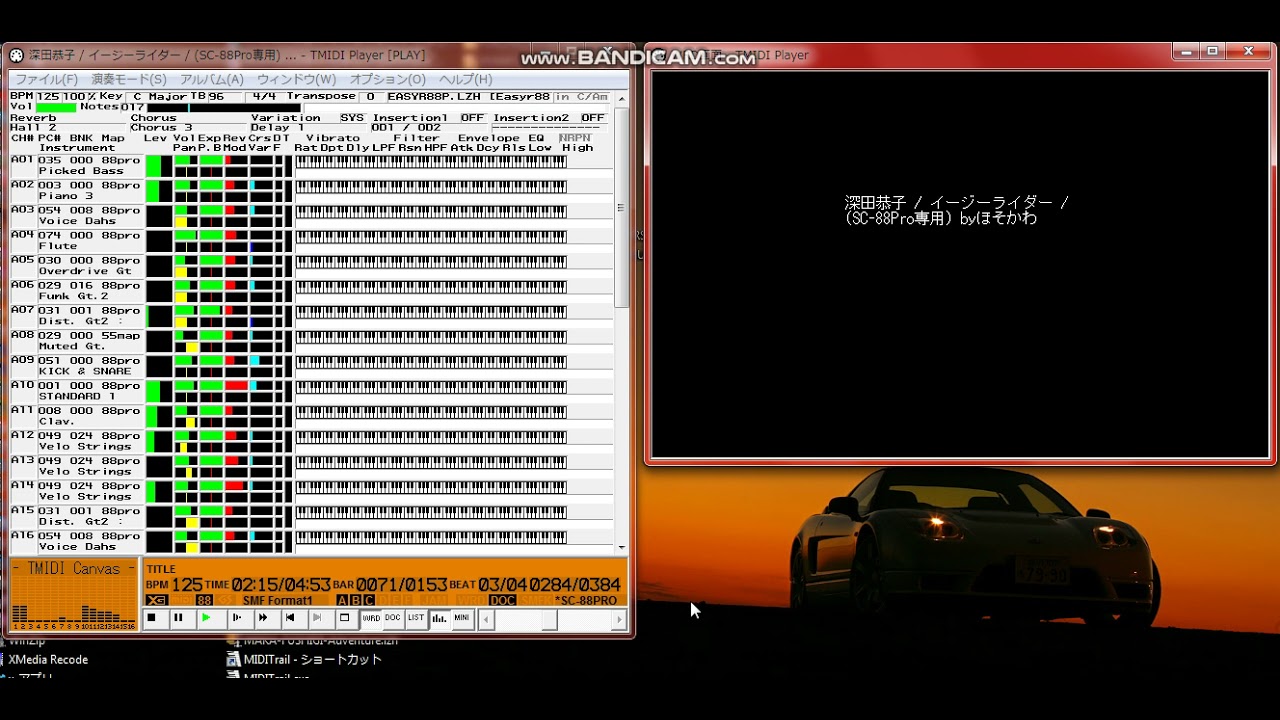Click the fast forward icon
Viewport: 1280px width, 720px height.
coord(263,618)
